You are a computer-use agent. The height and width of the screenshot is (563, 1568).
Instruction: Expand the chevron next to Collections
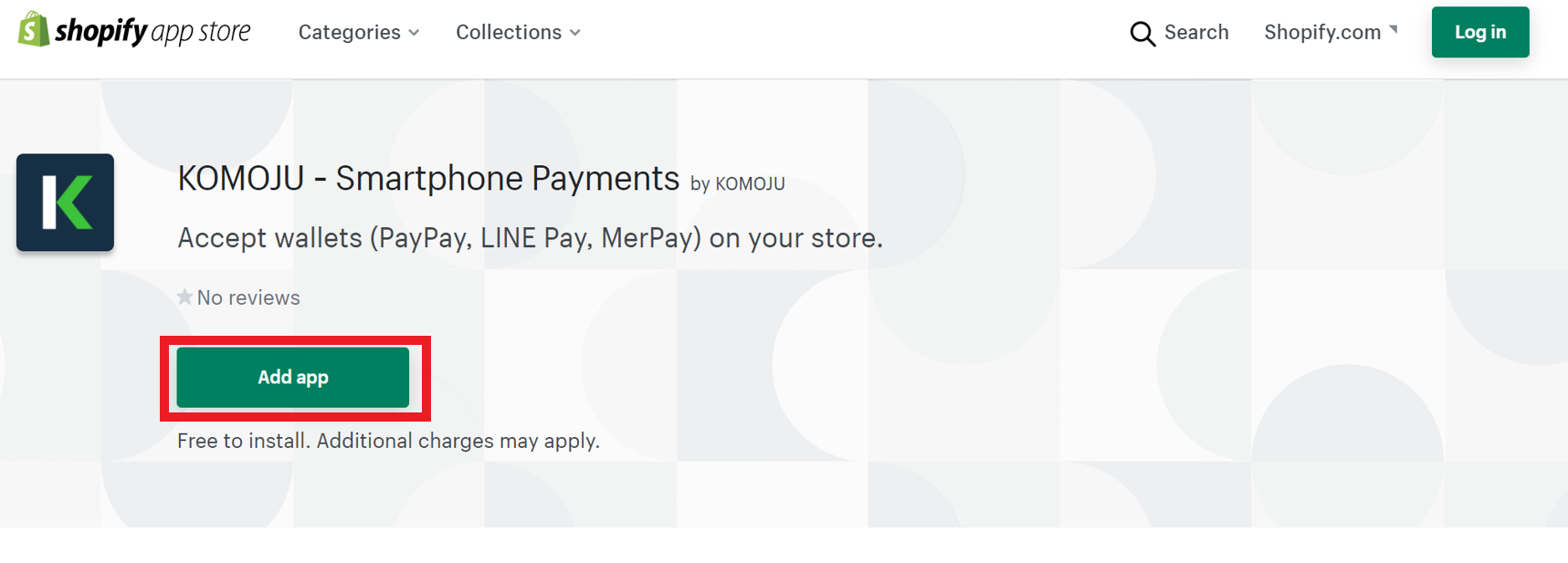pyautogui.click(x=575, y=33)
